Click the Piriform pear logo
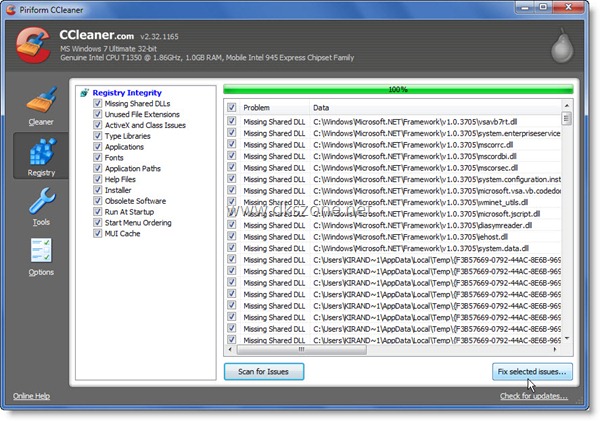Screen dimensions: 600x421 562,46
